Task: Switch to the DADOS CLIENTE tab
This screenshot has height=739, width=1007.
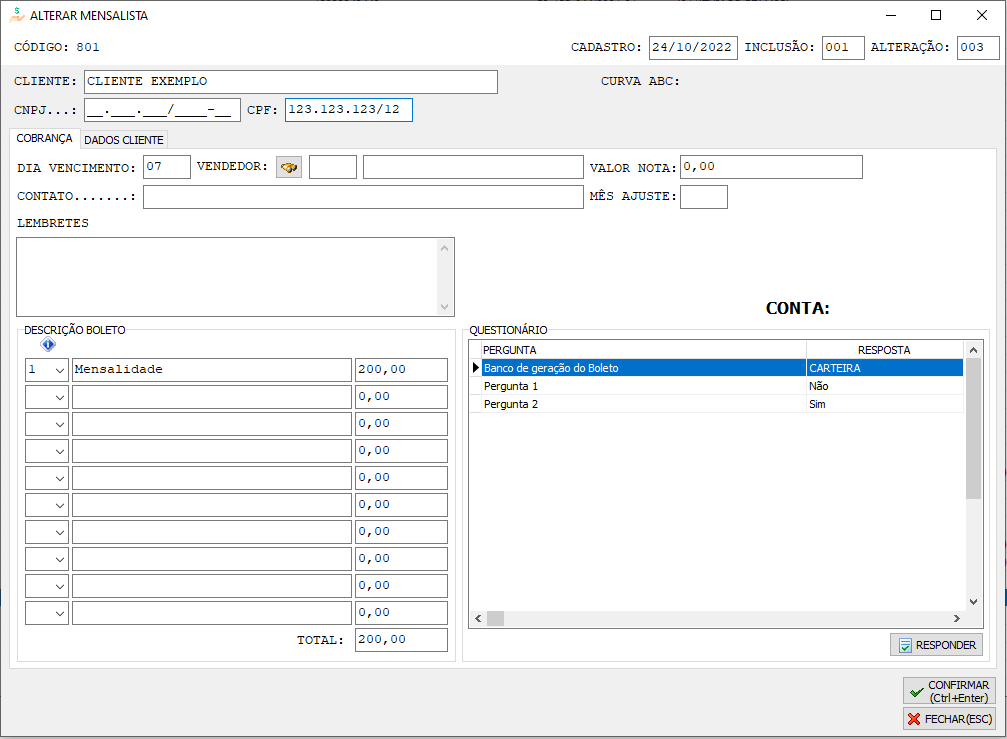Action: click(x=124, y=140)
